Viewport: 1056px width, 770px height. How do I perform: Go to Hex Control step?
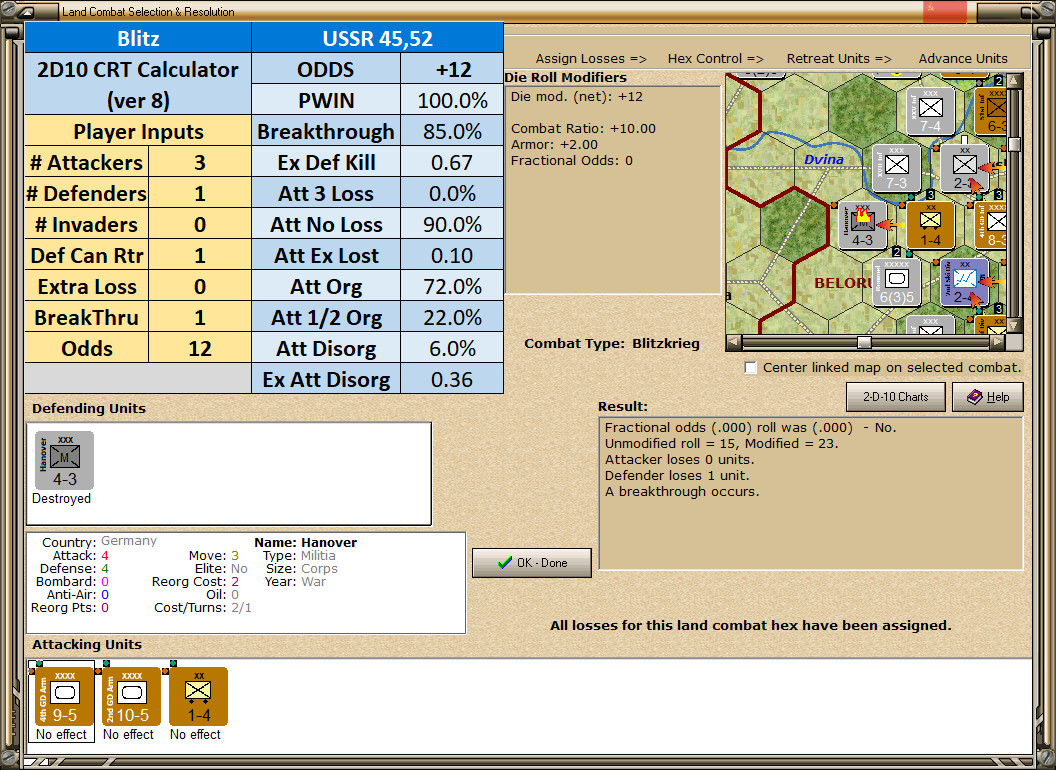click(715, 59)
